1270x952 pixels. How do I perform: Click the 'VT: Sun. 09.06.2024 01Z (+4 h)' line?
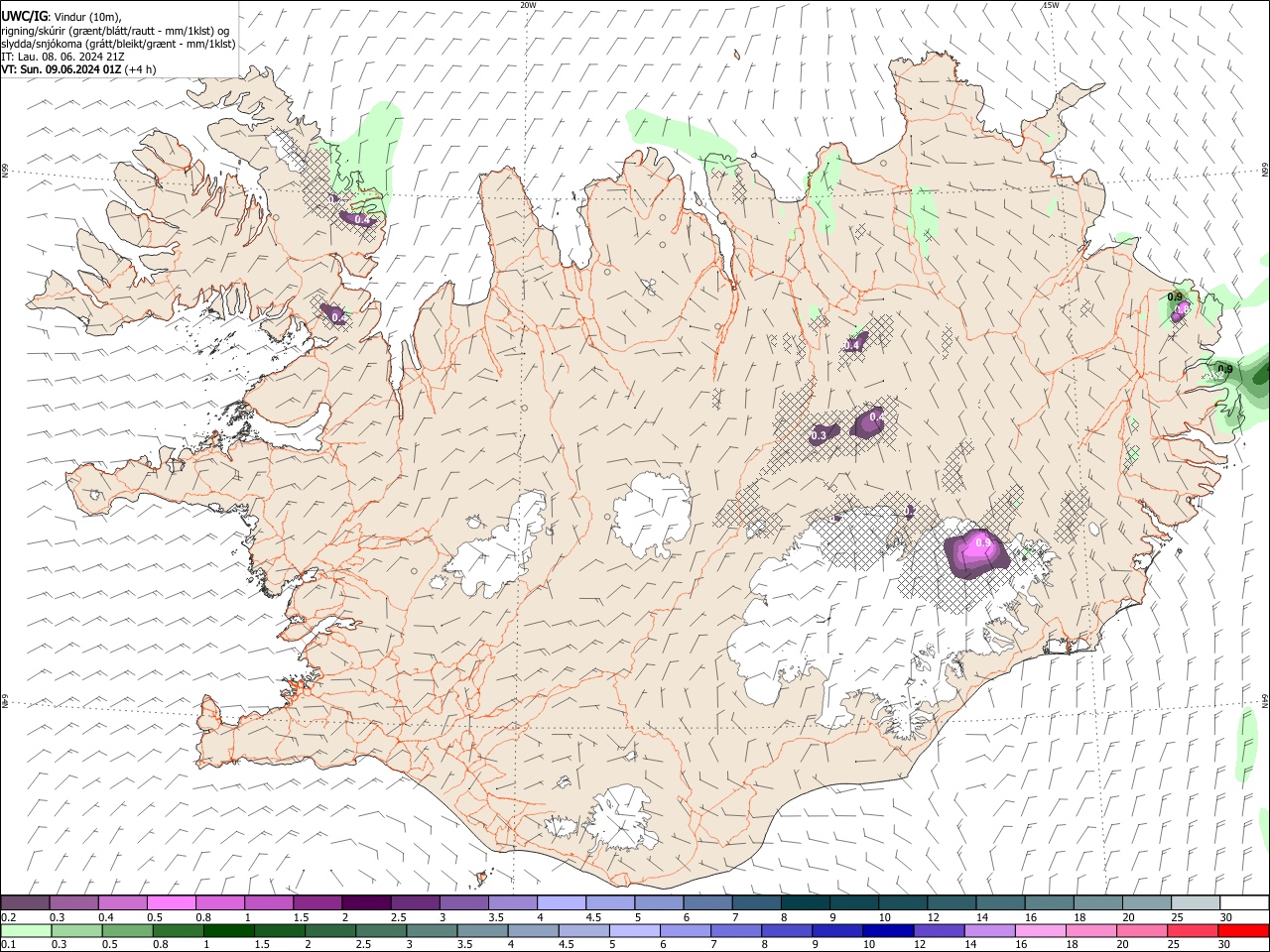point(78,69)
